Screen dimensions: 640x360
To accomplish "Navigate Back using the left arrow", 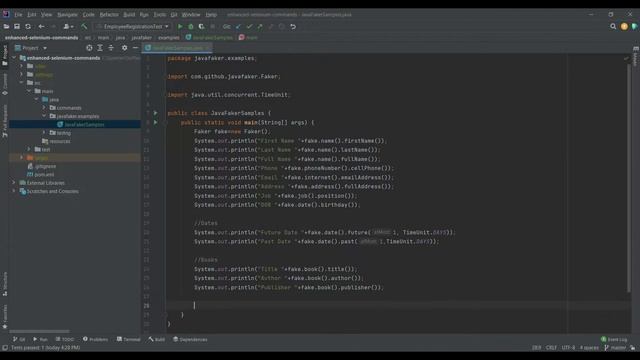I will (41, 27).
